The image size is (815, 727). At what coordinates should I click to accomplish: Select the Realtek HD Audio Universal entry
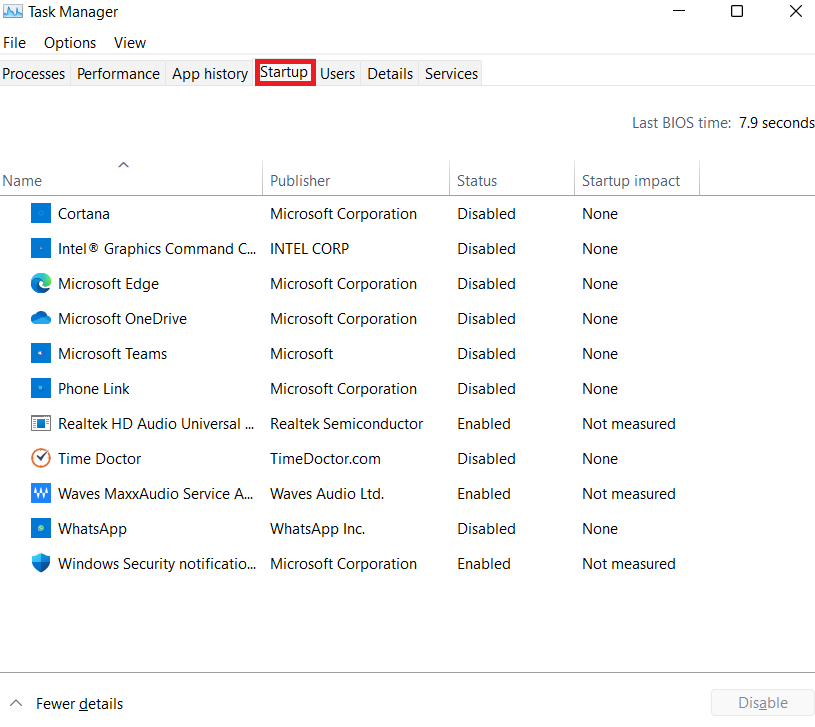[x=156, y=424]
